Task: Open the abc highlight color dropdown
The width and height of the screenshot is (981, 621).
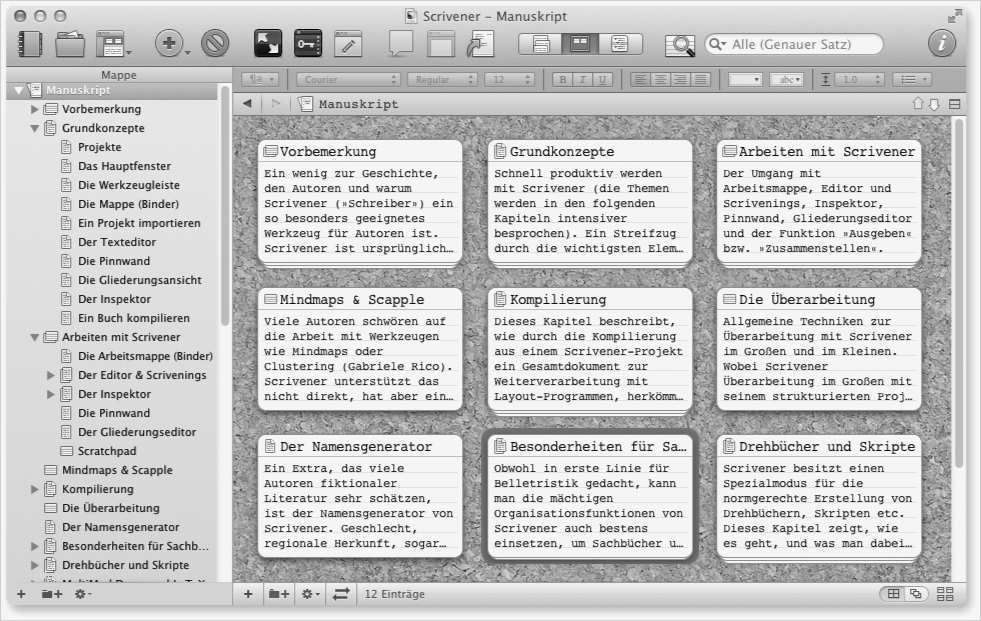Action: pos(787,80)
